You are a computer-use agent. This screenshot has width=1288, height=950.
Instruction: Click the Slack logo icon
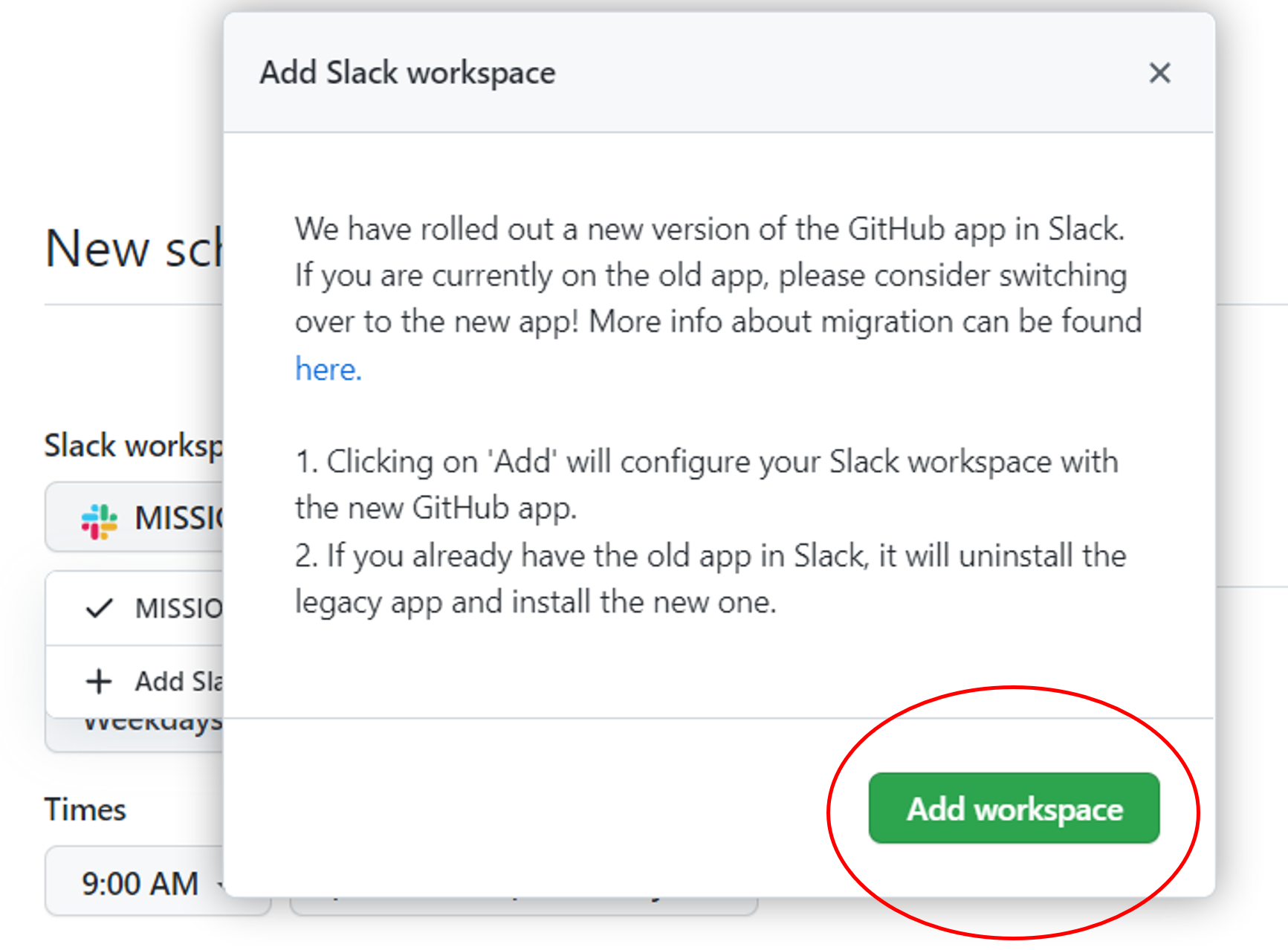(100, 520)
